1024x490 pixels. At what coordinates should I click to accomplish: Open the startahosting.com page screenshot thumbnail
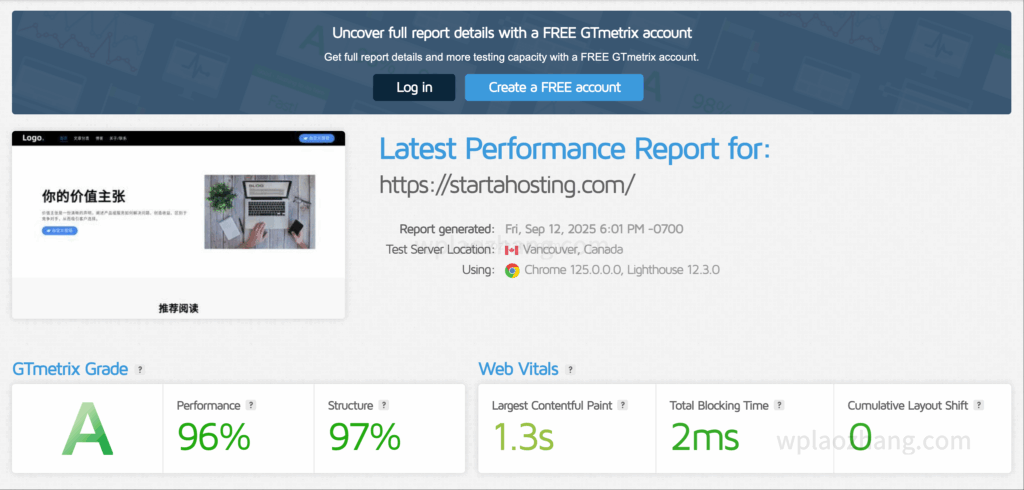[178, 225]
